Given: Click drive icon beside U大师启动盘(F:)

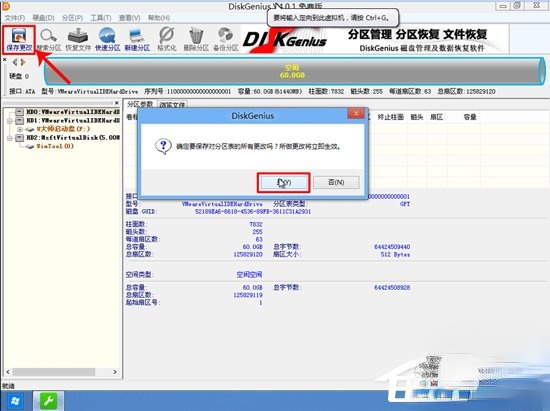Looking at the screenshot, I should [x=30, y=129].
